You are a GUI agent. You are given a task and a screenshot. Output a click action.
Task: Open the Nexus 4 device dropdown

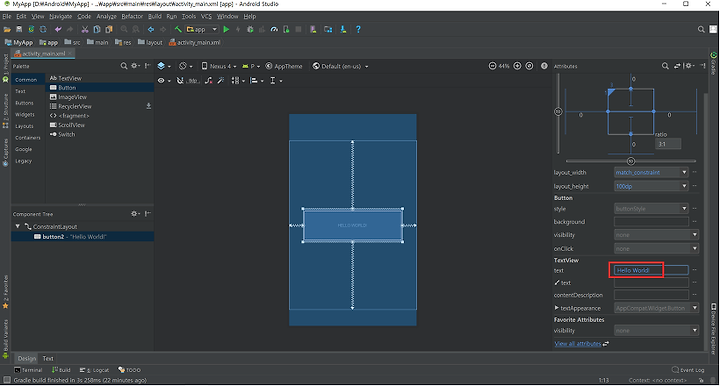[219, 66]
